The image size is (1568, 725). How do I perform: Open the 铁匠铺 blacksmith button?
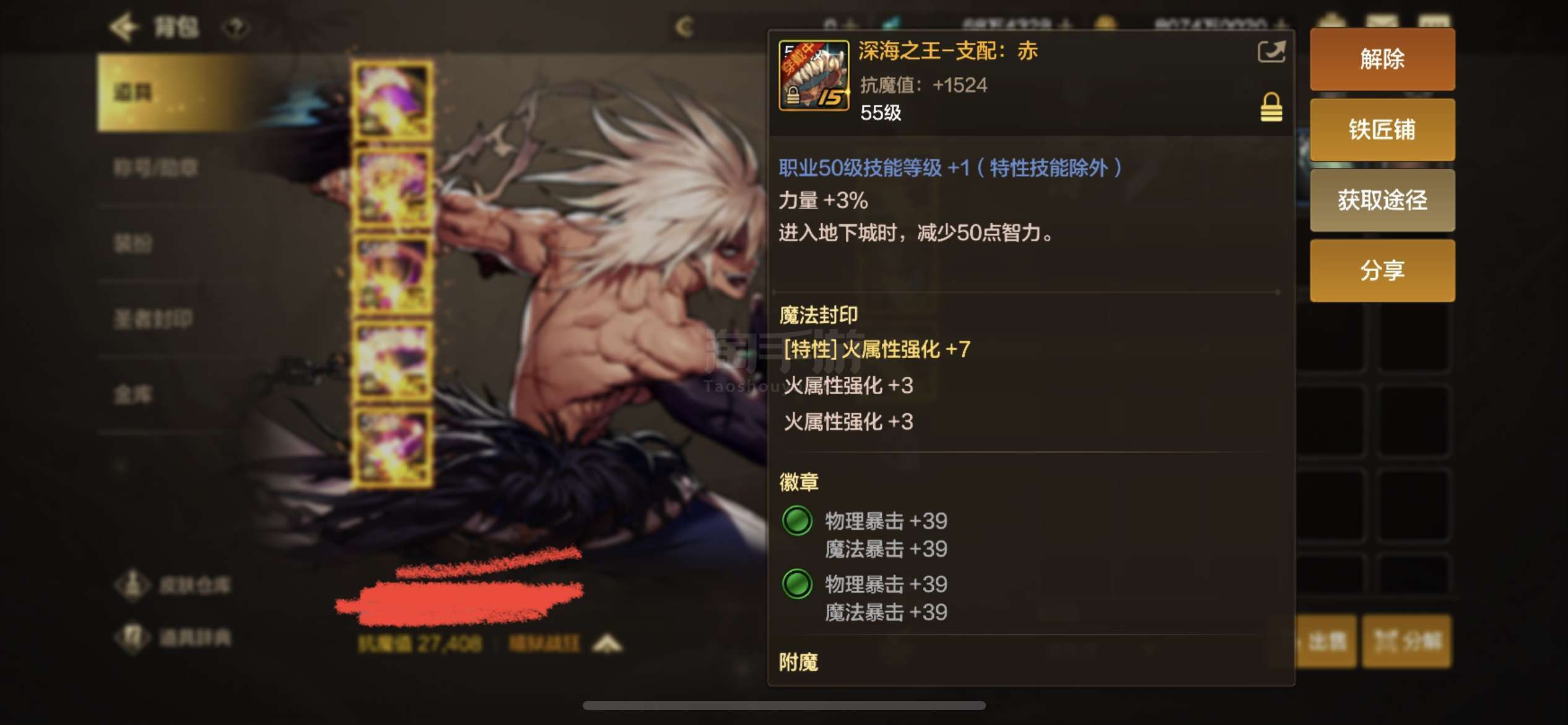tap(1382, 130)
